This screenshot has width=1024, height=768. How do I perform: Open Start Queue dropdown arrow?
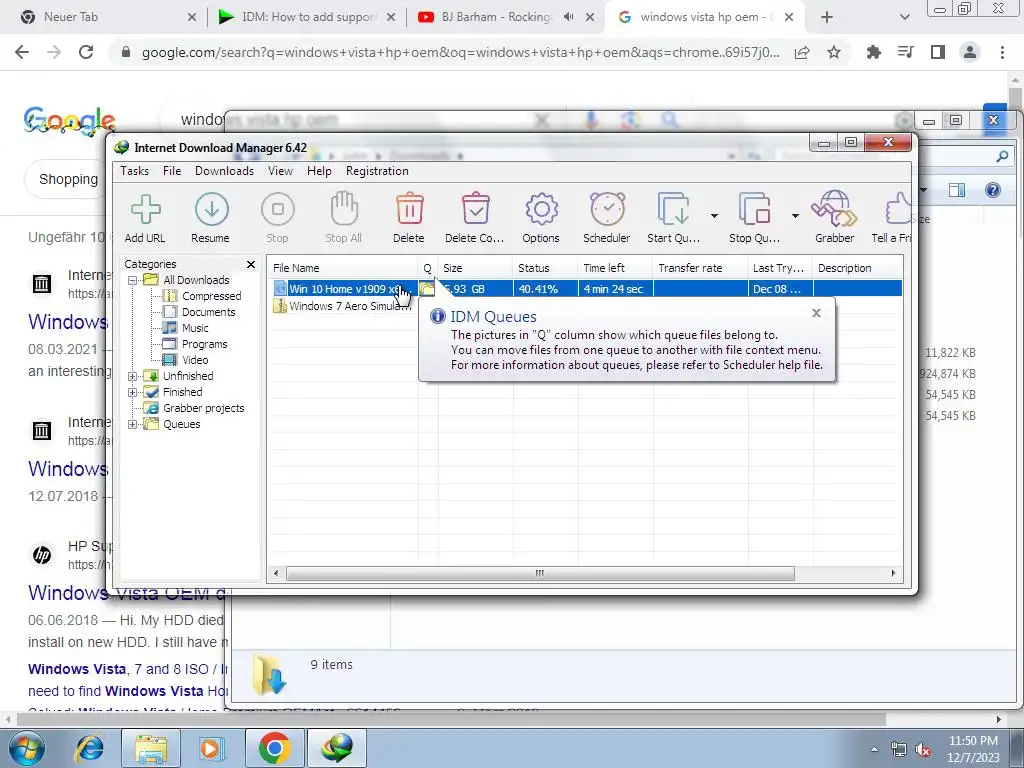click(714, 216)
